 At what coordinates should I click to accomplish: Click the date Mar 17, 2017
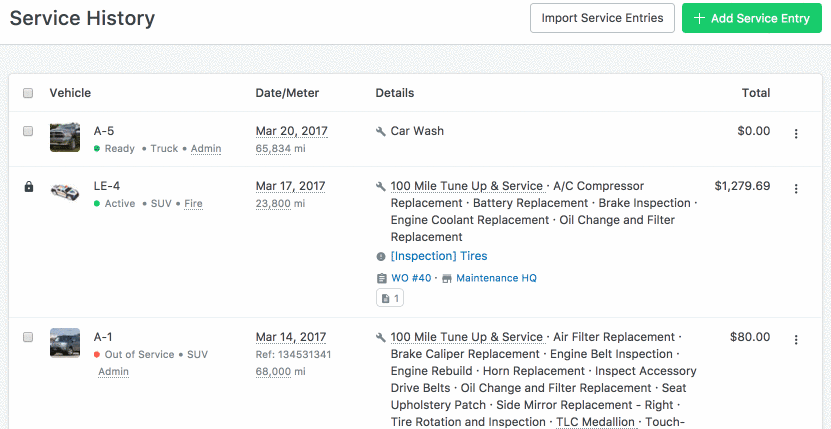pos(290,186)
